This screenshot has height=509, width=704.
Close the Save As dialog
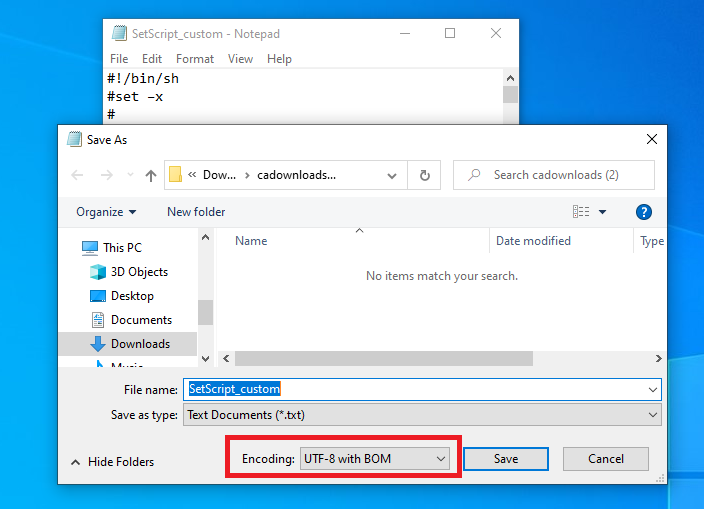(x=652, y=140)
